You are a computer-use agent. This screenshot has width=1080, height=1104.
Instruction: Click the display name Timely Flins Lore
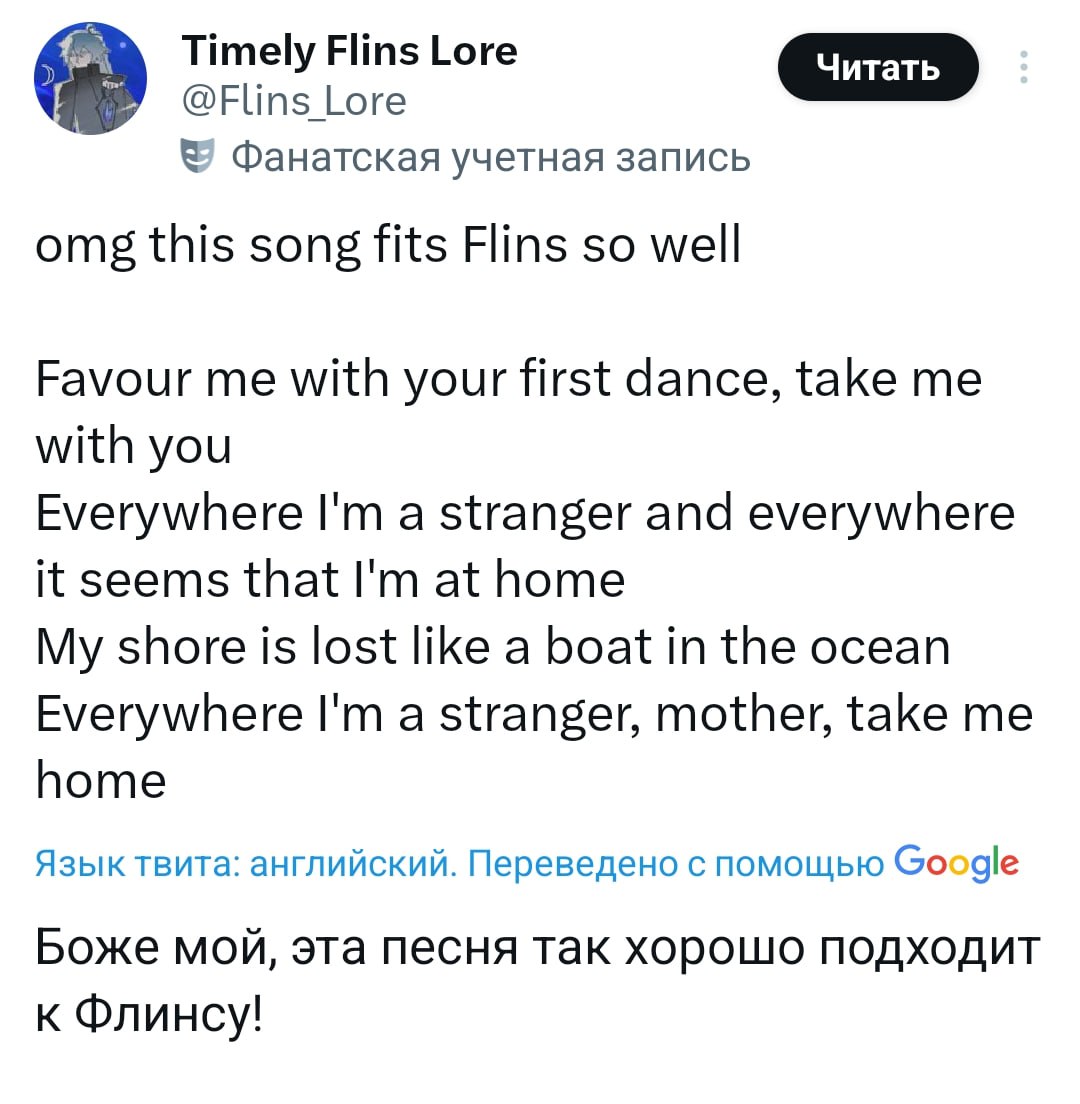349,50
